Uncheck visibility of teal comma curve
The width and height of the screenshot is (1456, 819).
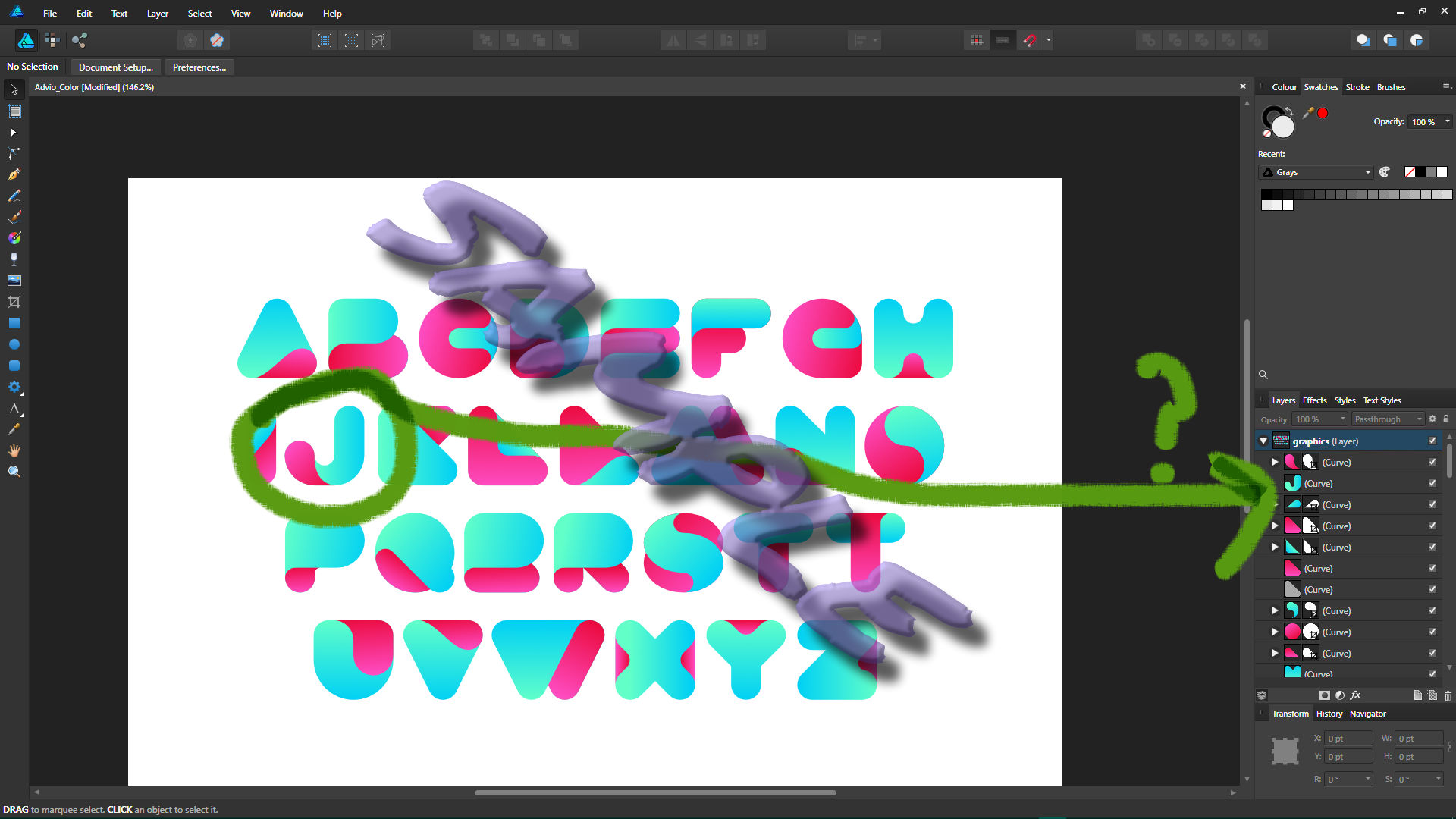click(x=1432, y=610)
